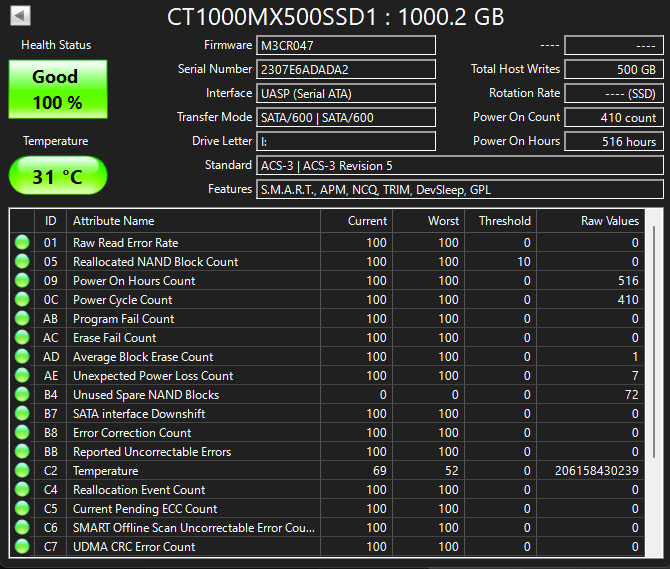Click raw value 72 in Unused Spare row

tap(632, 395)
